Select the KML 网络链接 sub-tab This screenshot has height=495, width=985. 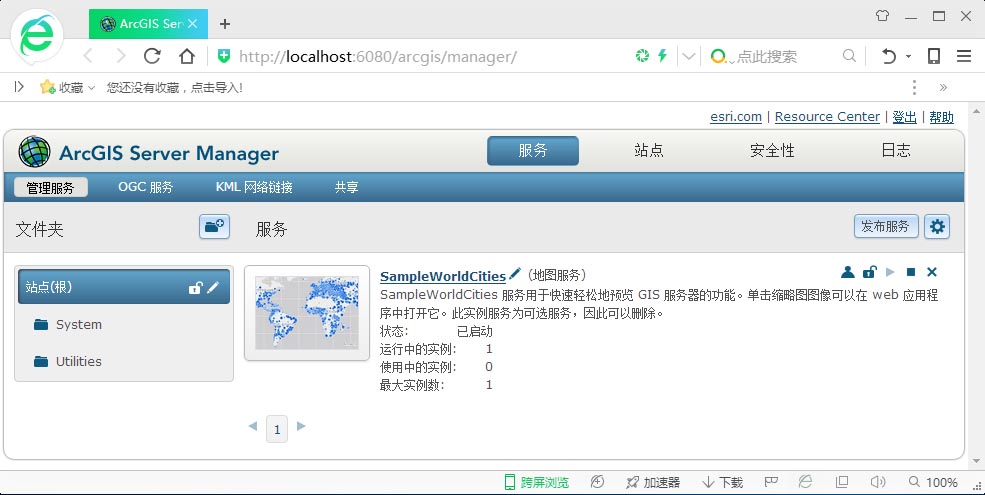pos(254,187)
